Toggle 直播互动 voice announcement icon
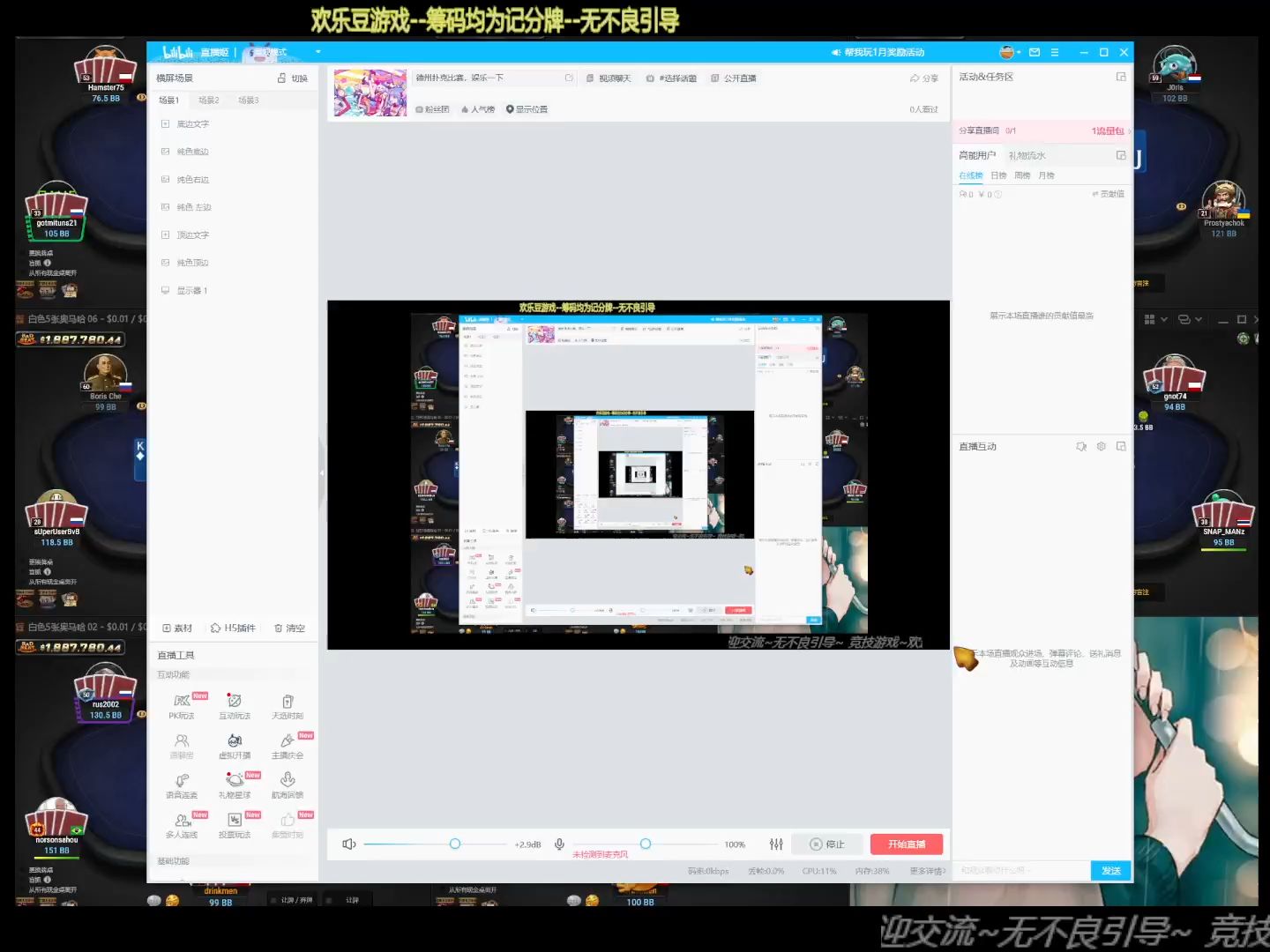Image resolution: width=1270 pixels, height=952 pixels. pos(1081,447)
